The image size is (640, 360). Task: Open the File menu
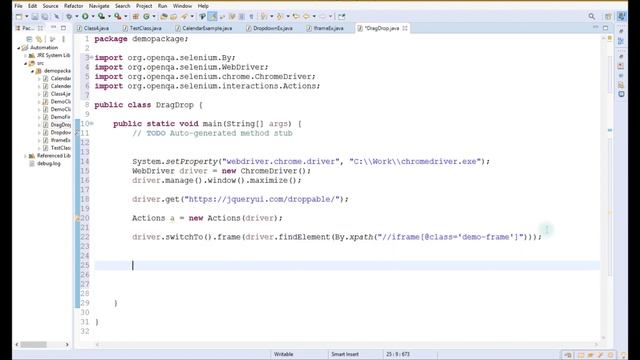[18, 6]
